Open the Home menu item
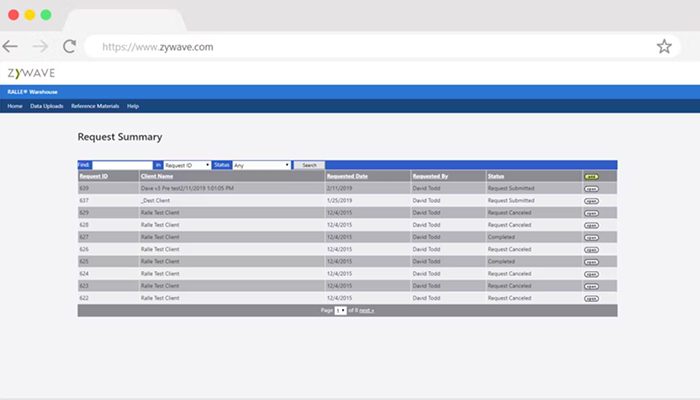 pyautogui.click(x=15, y=106)
